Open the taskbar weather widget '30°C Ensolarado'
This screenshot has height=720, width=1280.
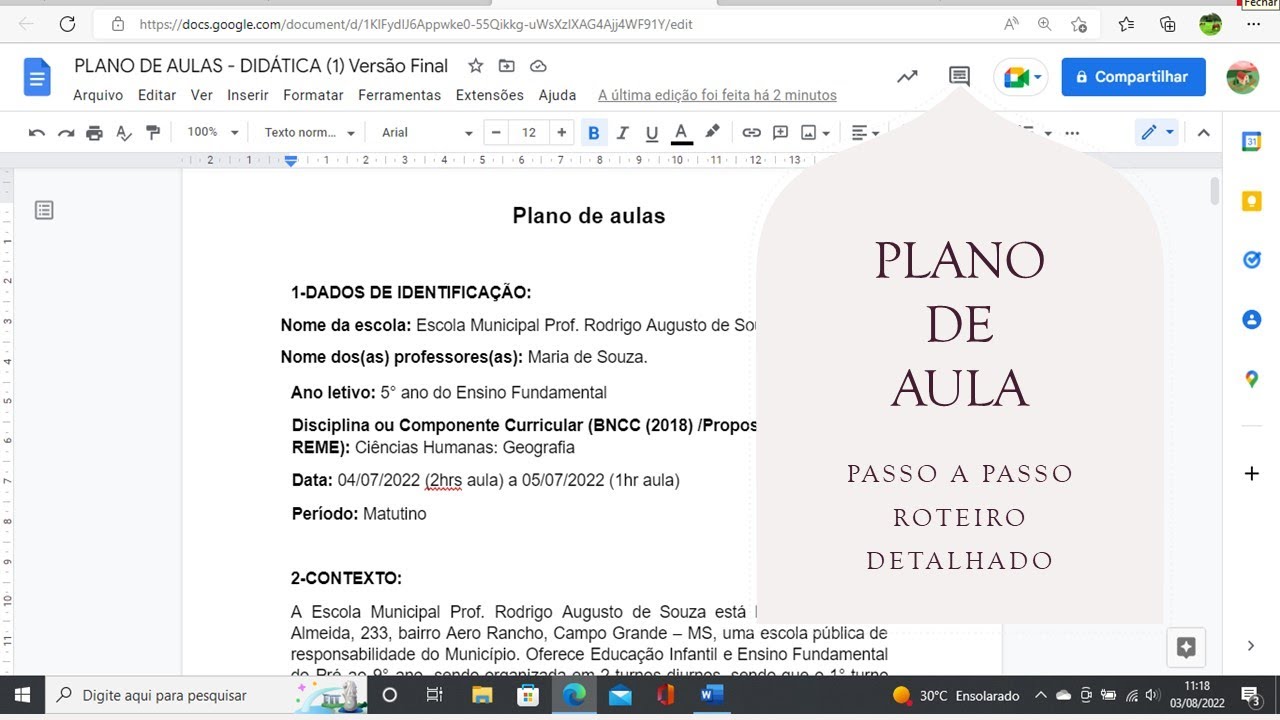click(x=956, y=695)
